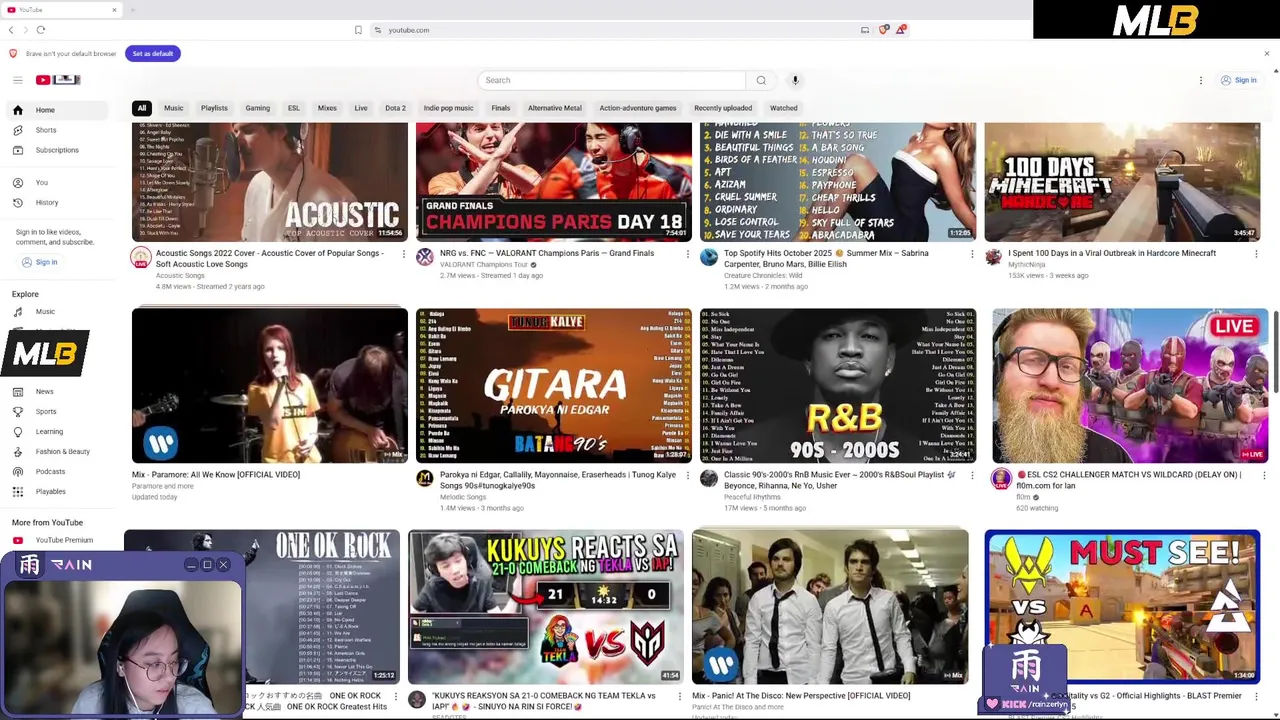Open options for ONE OK ROCK video

(396, 696)
